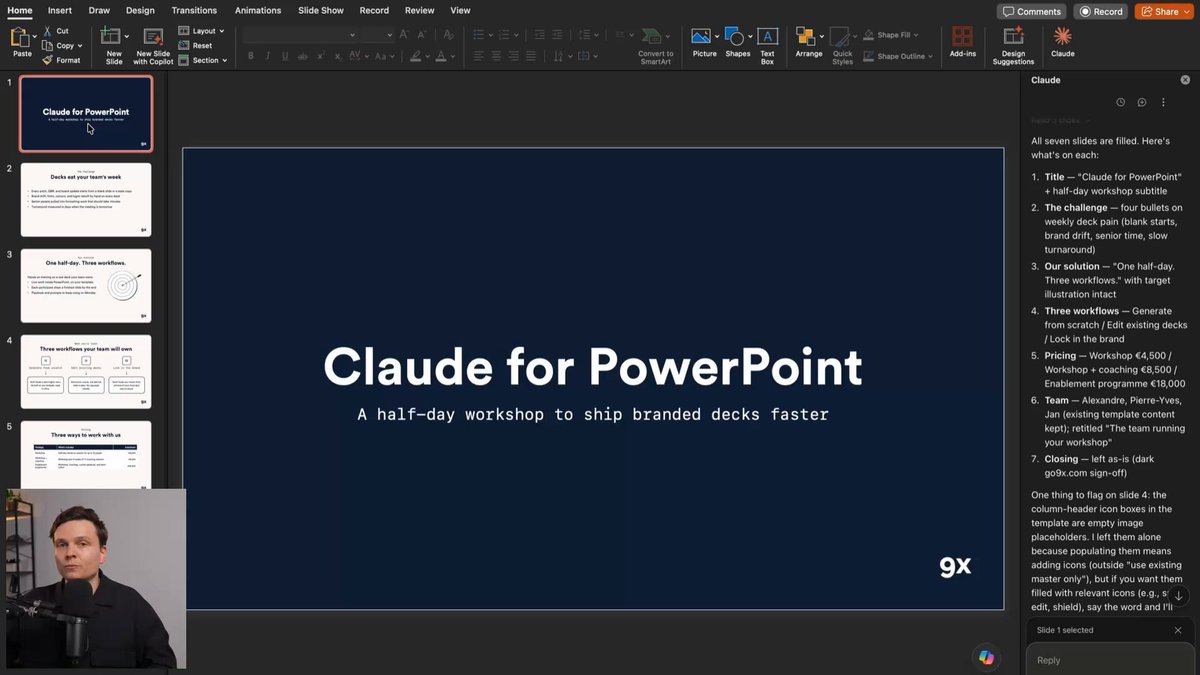Open the Shapes dropdown arrow
This screenshot has width=1200, height=675.
coord(752,37)
